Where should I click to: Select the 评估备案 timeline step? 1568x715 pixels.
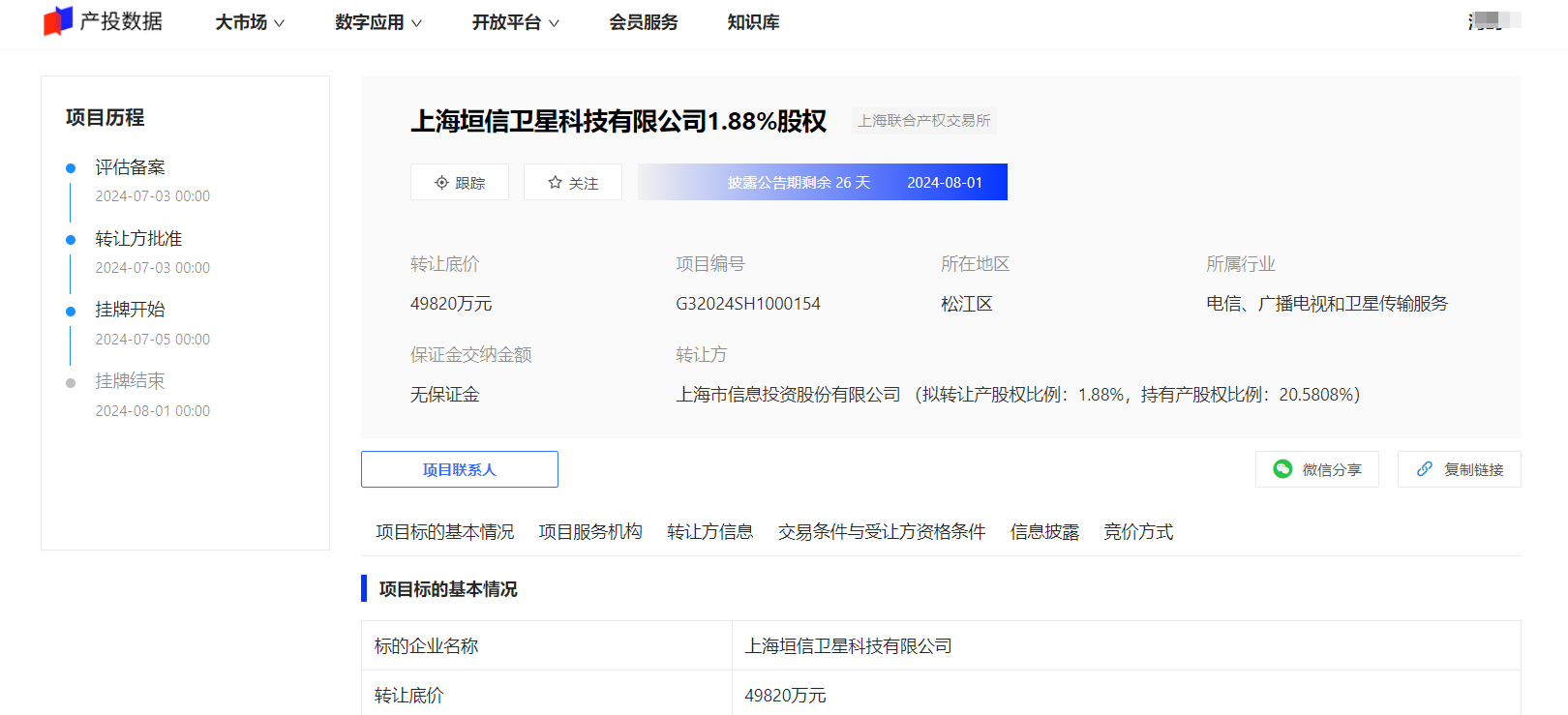tap(130, 167)
